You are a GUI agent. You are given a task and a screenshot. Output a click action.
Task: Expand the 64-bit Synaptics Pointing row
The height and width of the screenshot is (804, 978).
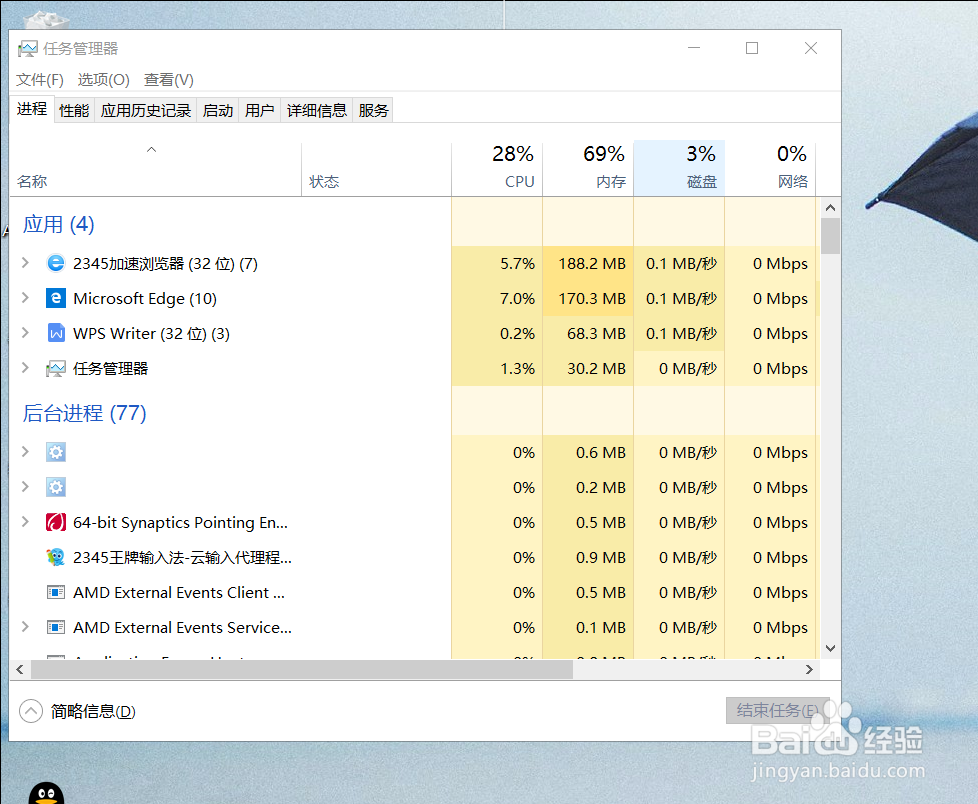point(25,521)
